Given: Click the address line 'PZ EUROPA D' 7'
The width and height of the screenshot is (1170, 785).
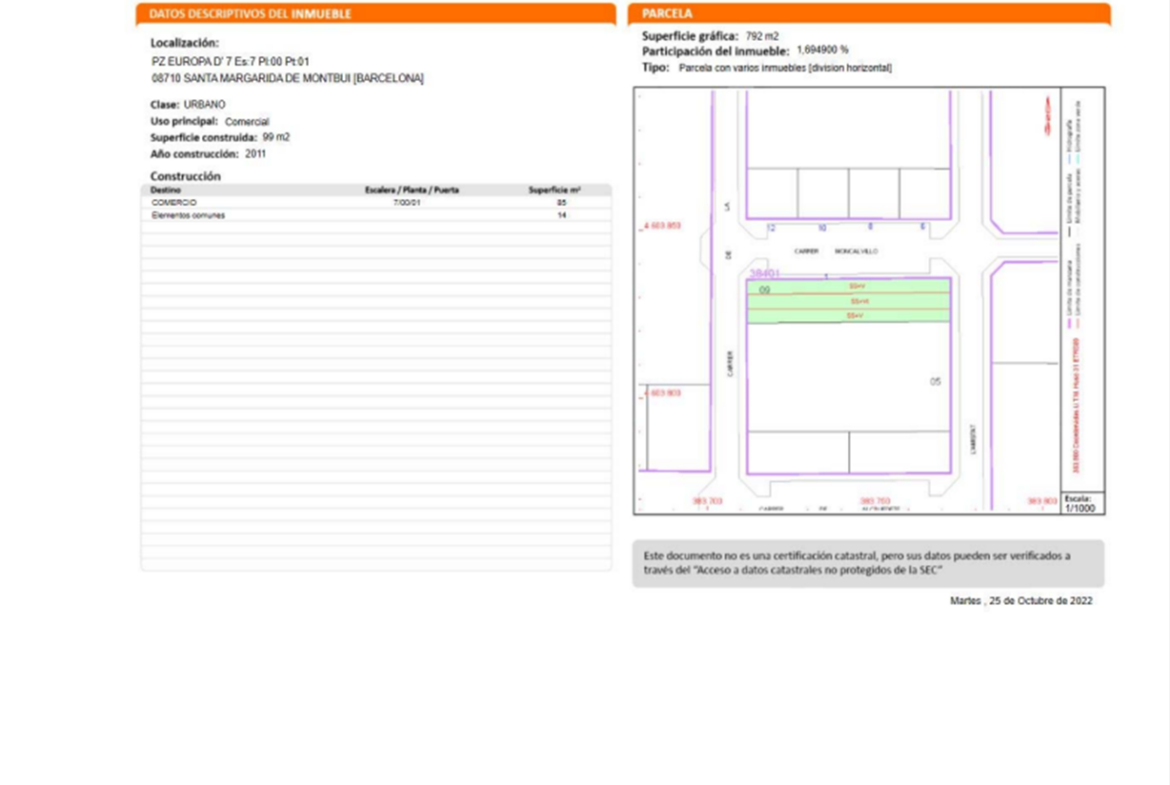Looking at the screenshot, I should 230,61.
